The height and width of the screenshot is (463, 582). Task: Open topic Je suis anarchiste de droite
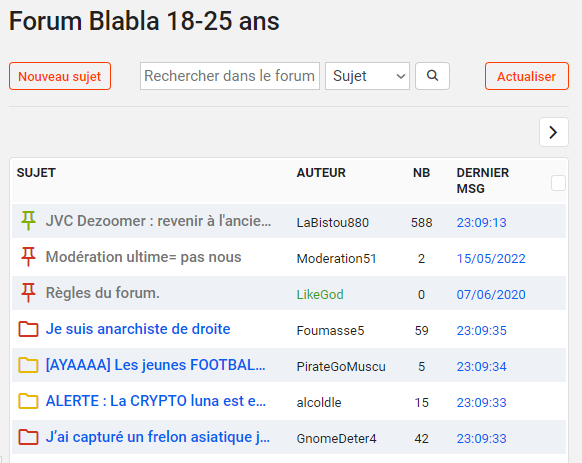click(x=138, y=329)
